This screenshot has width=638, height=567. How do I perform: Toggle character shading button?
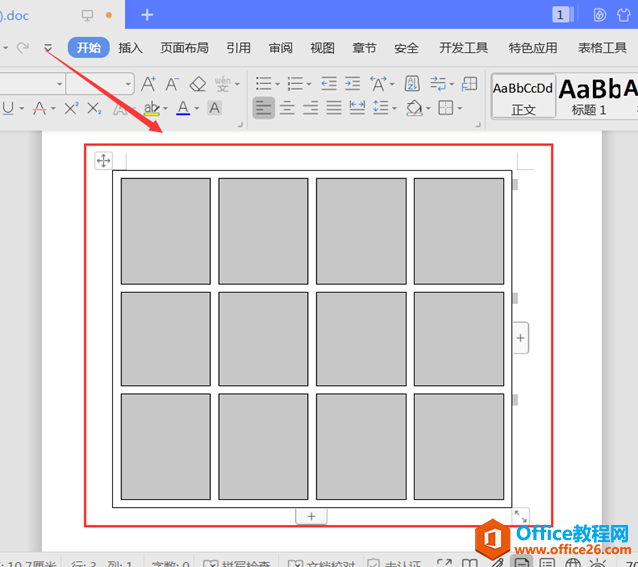click(x=214, y=108)
